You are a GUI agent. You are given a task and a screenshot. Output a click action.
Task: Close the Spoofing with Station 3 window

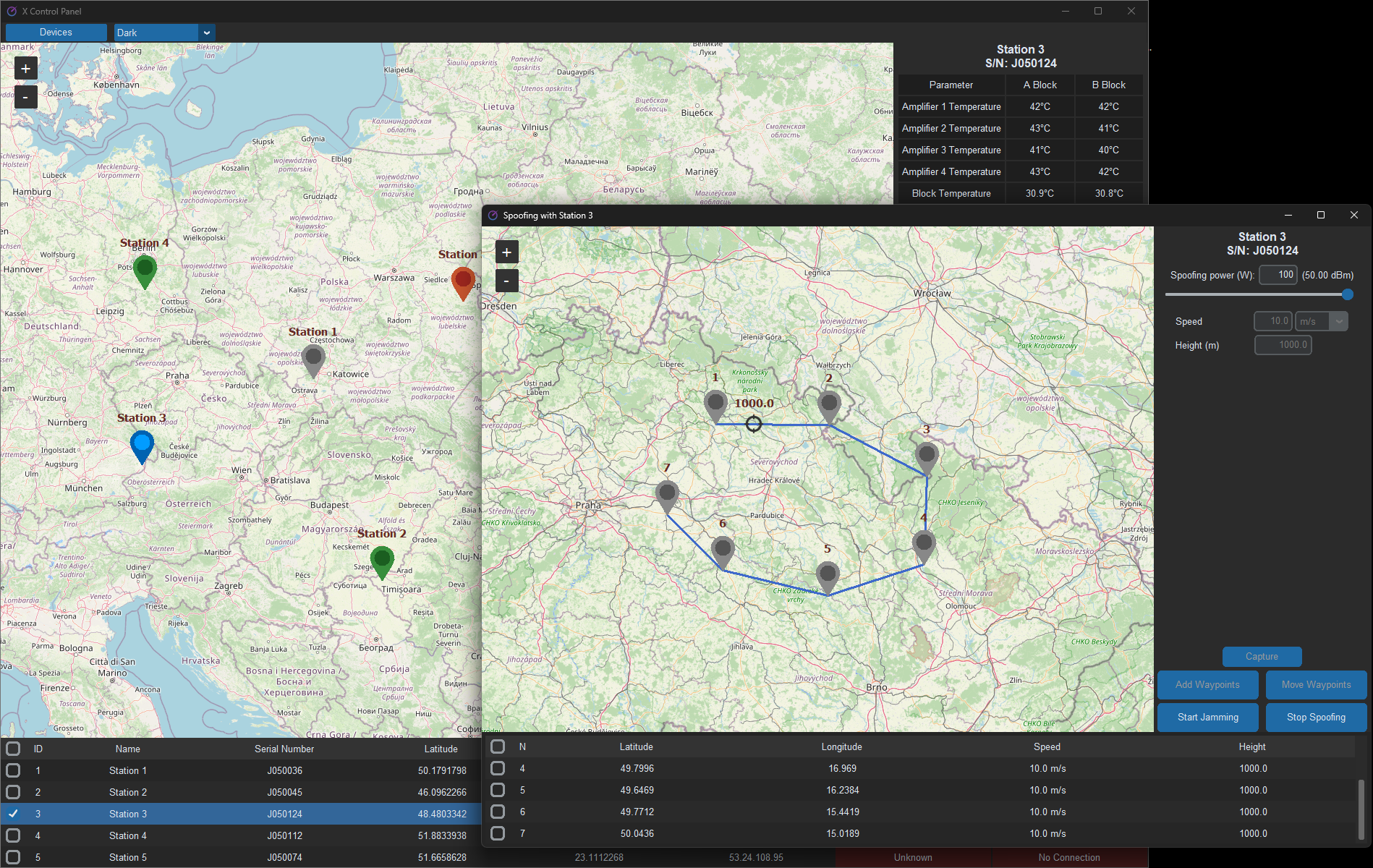coord(1354,215)
